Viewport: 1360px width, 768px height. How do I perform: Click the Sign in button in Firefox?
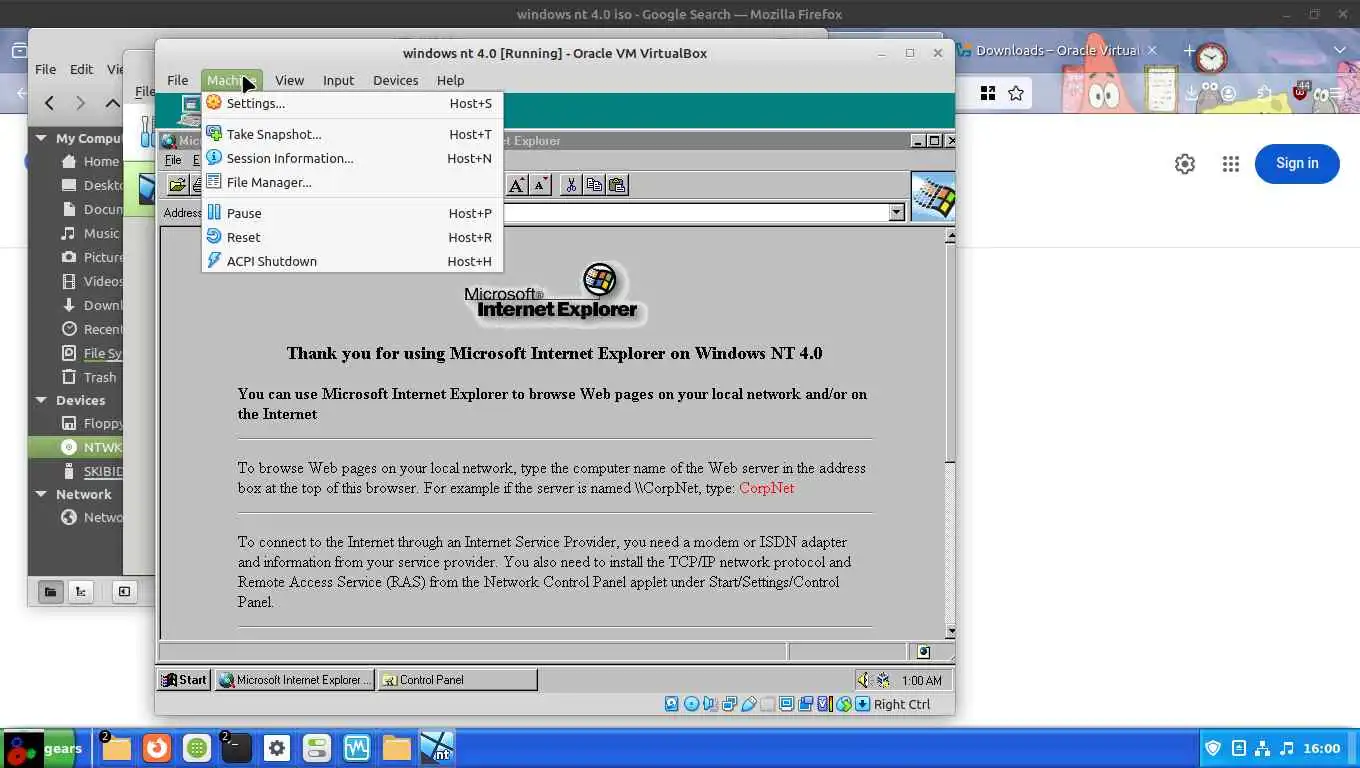[x=1297, y=163]
